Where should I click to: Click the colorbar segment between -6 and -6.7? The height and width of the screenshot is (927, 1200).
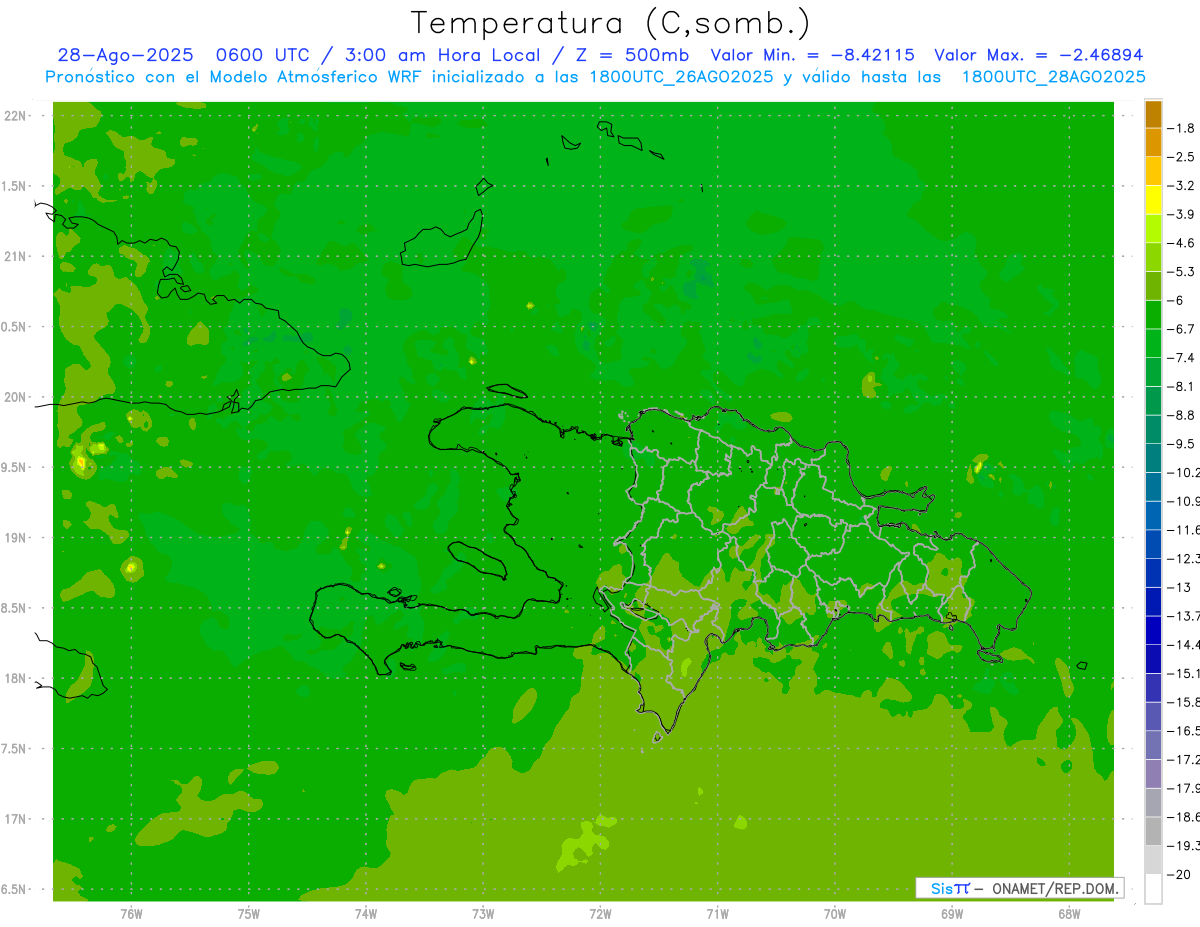[1153, 314]
